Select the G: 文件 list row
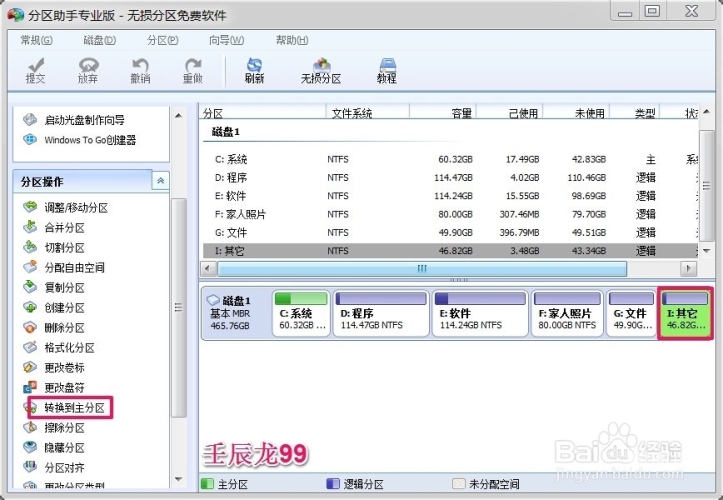The width and height of the screenshot is (723, 500). tap(450, 232)
